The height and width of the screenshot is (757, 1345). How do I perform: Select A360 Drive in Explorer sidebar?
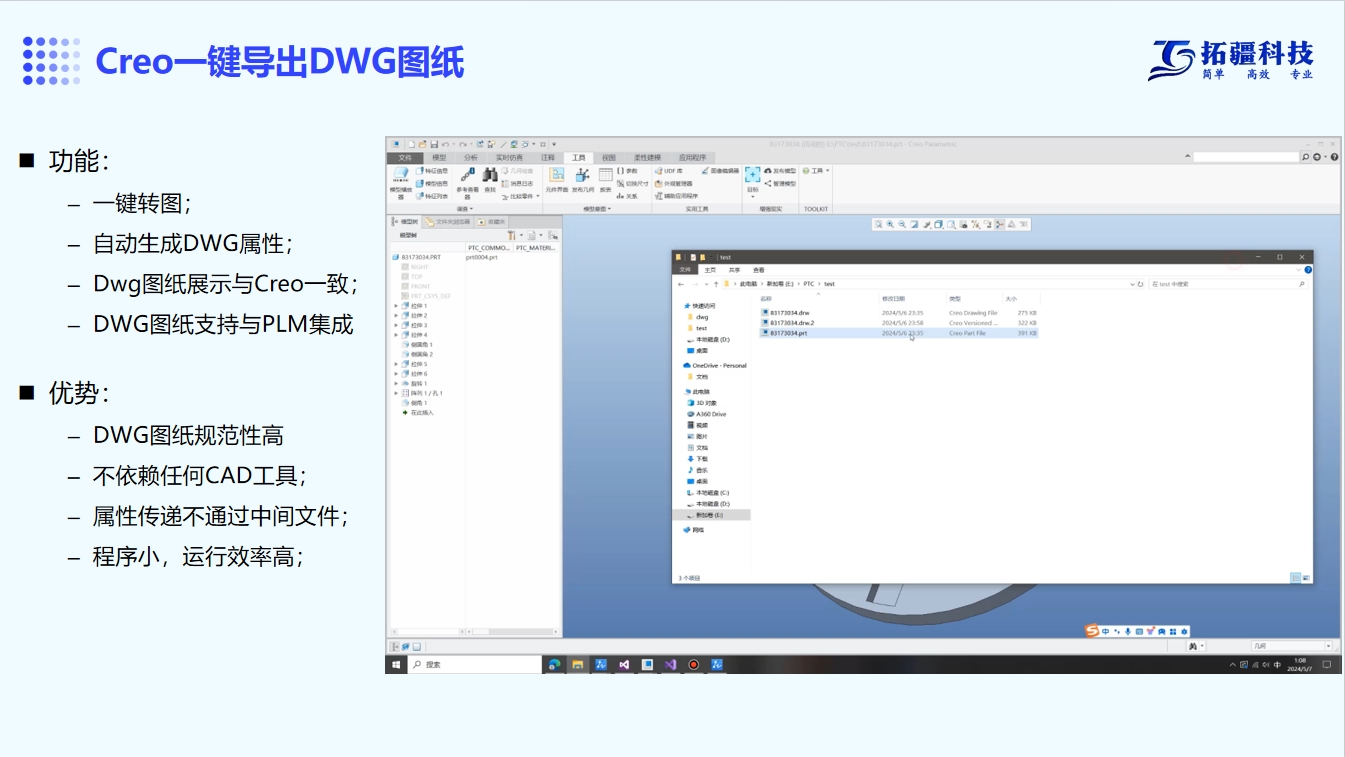(x=706, y=414)
